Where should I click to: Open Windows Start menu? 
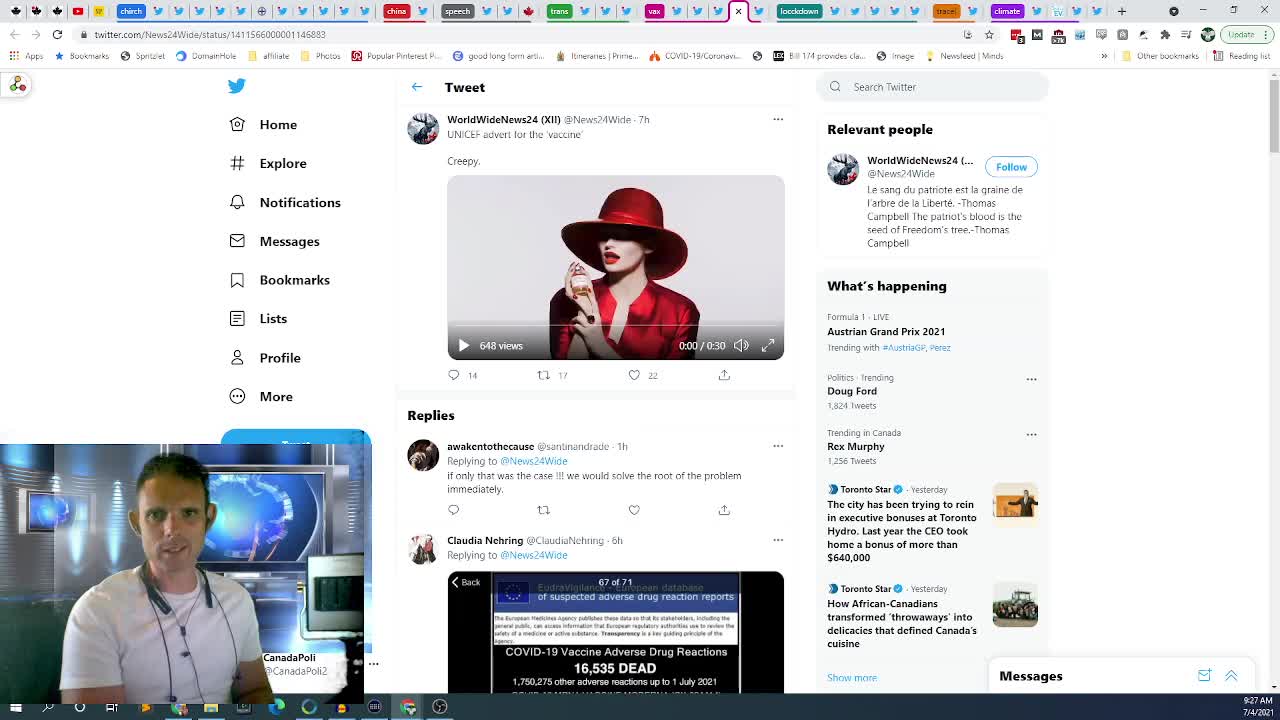pyautogui.click(x=15, y=707)
